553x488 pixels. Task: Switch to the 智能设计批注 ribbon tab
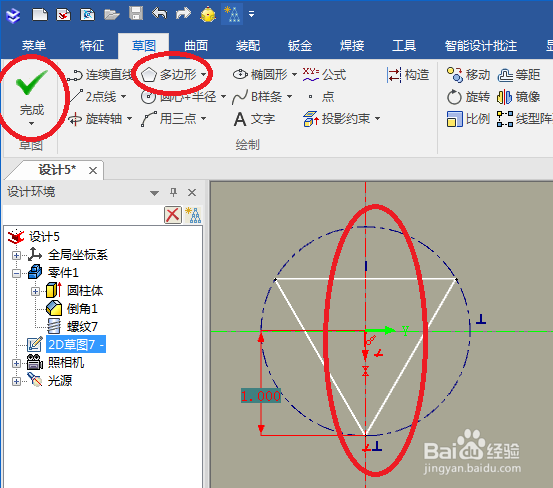pyautogui.click(x=481, y=45)
